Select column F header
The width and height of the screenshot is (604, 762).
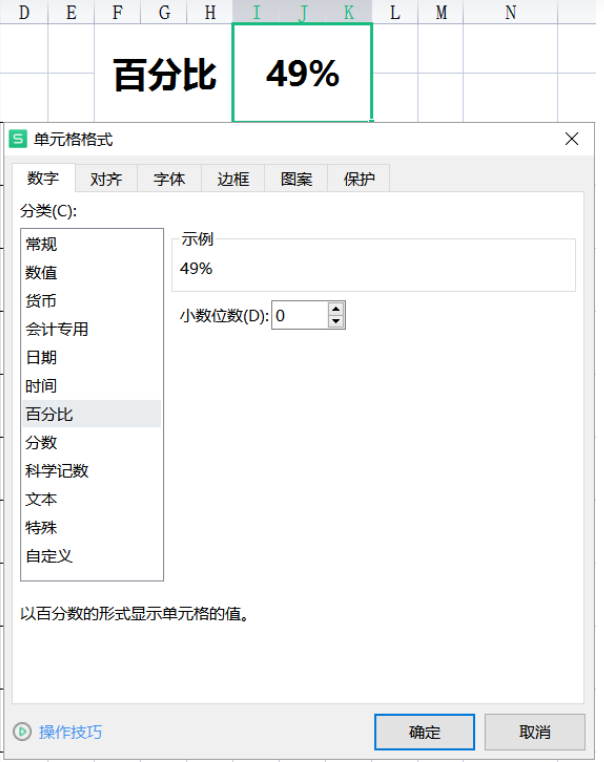[x=117, y=12]
